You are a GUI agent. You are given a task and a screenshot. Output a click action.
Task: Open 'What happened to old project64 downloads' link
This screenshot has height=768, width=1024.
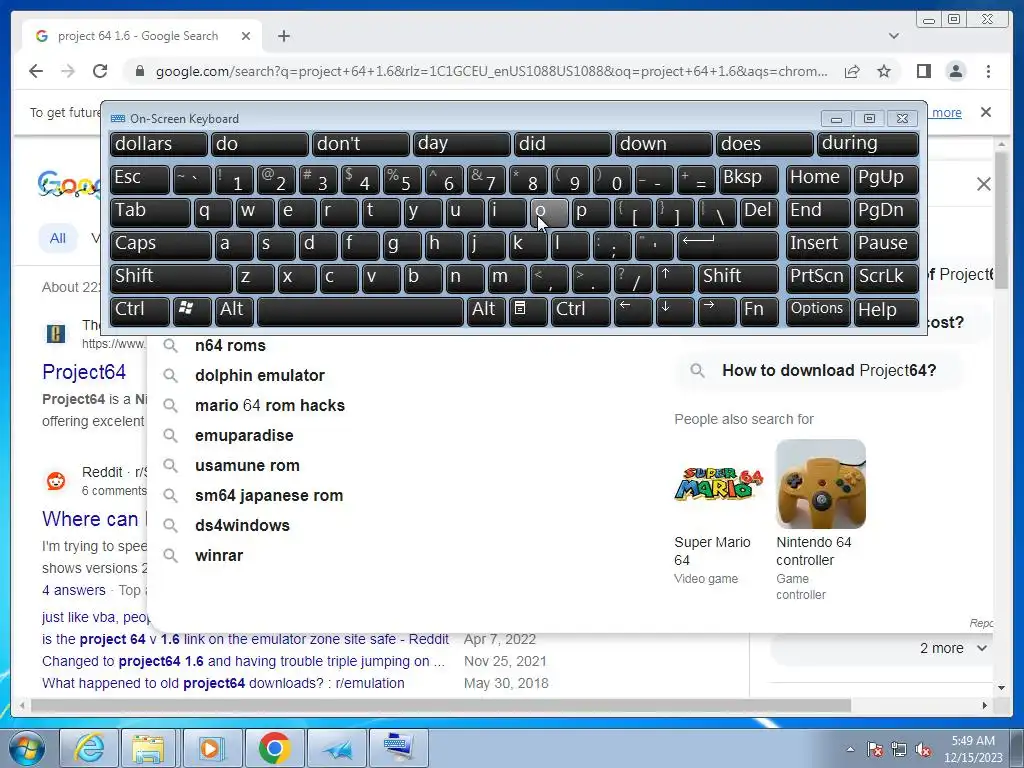coord(223,683)
